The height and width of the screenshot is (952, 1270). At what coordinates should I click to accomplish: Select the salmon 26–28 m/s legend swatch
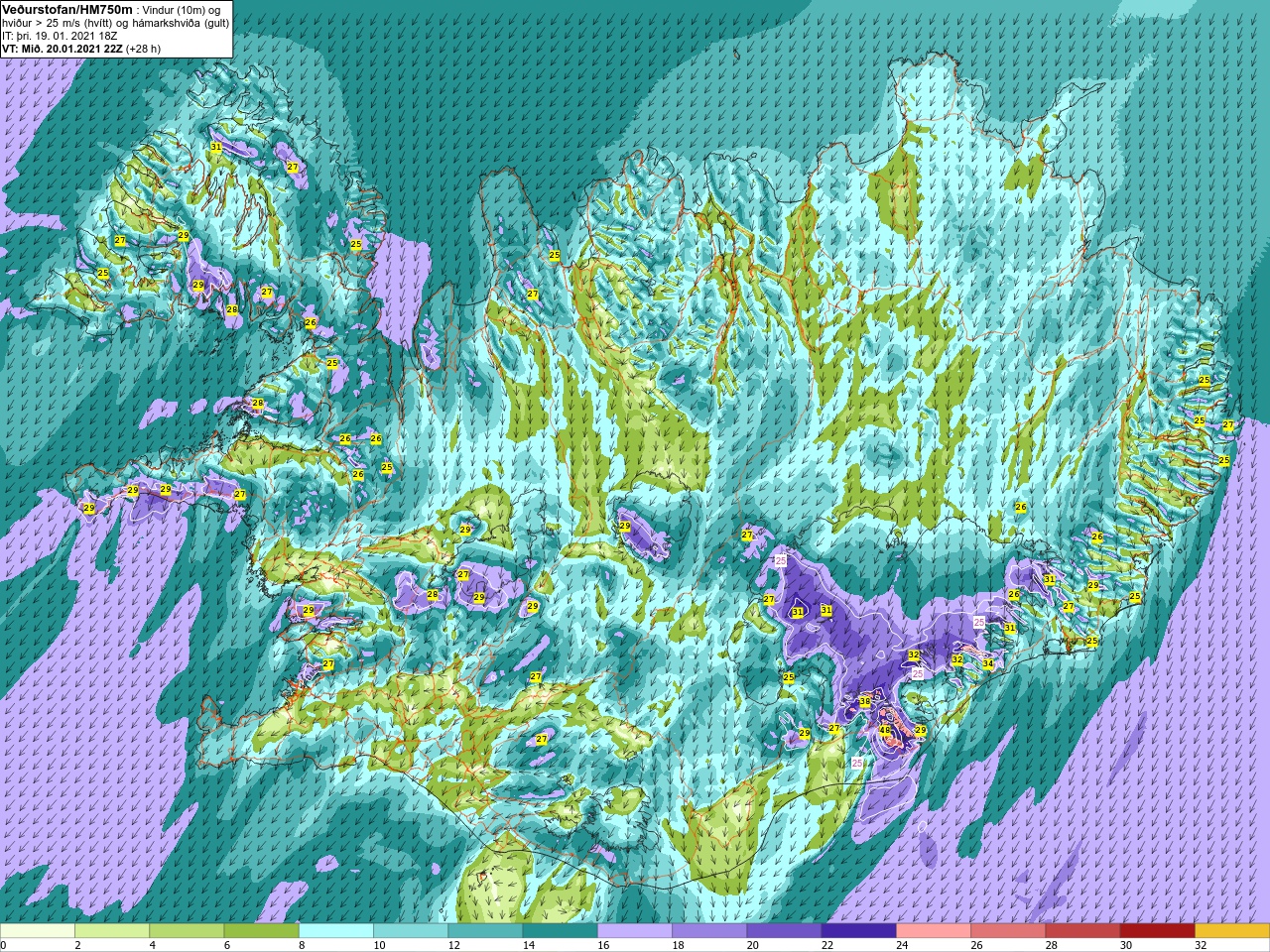tap(1008, 931)
